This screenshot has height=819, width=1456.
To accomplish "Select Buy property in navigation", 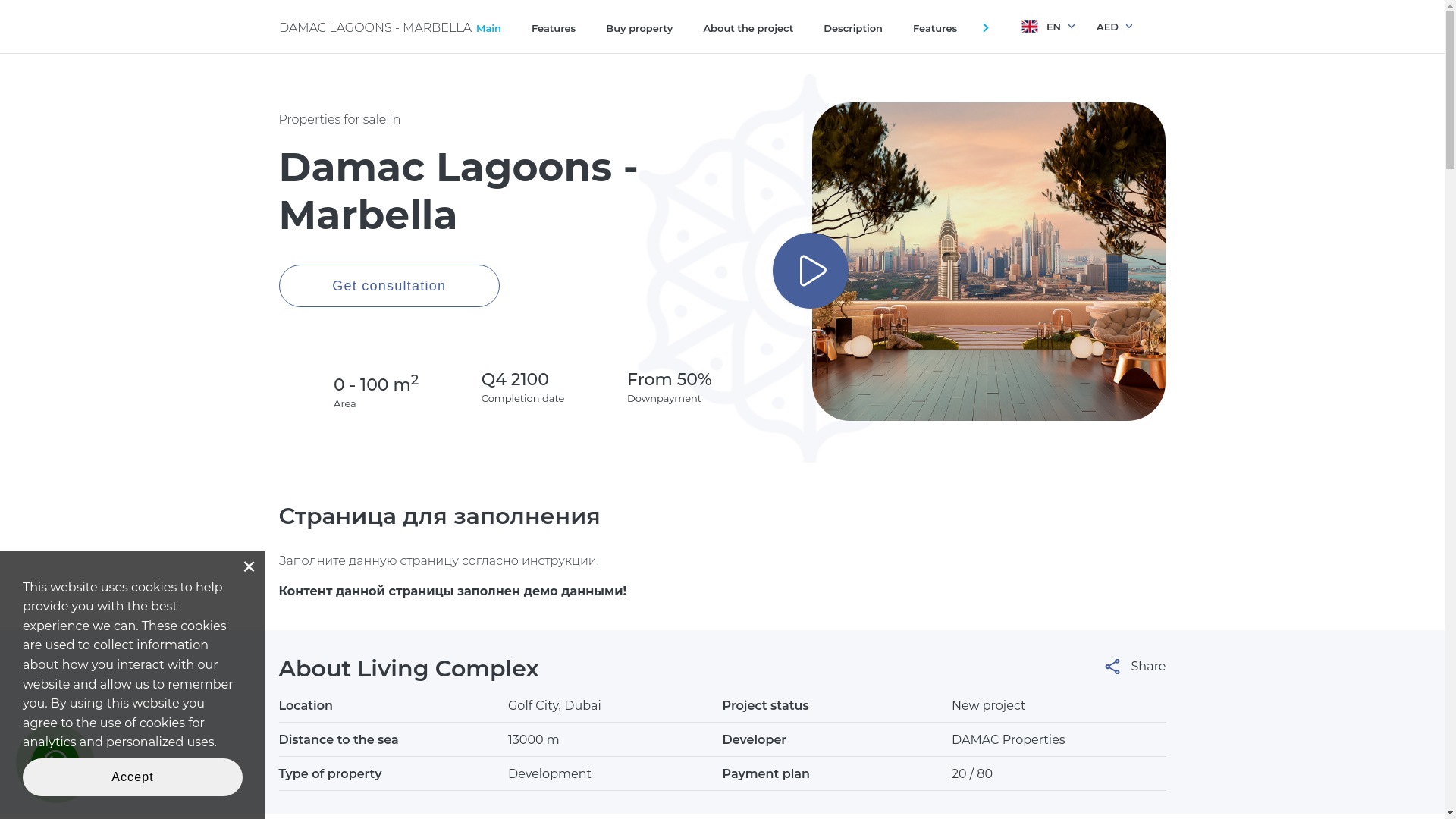I will [x=639, y=28].
